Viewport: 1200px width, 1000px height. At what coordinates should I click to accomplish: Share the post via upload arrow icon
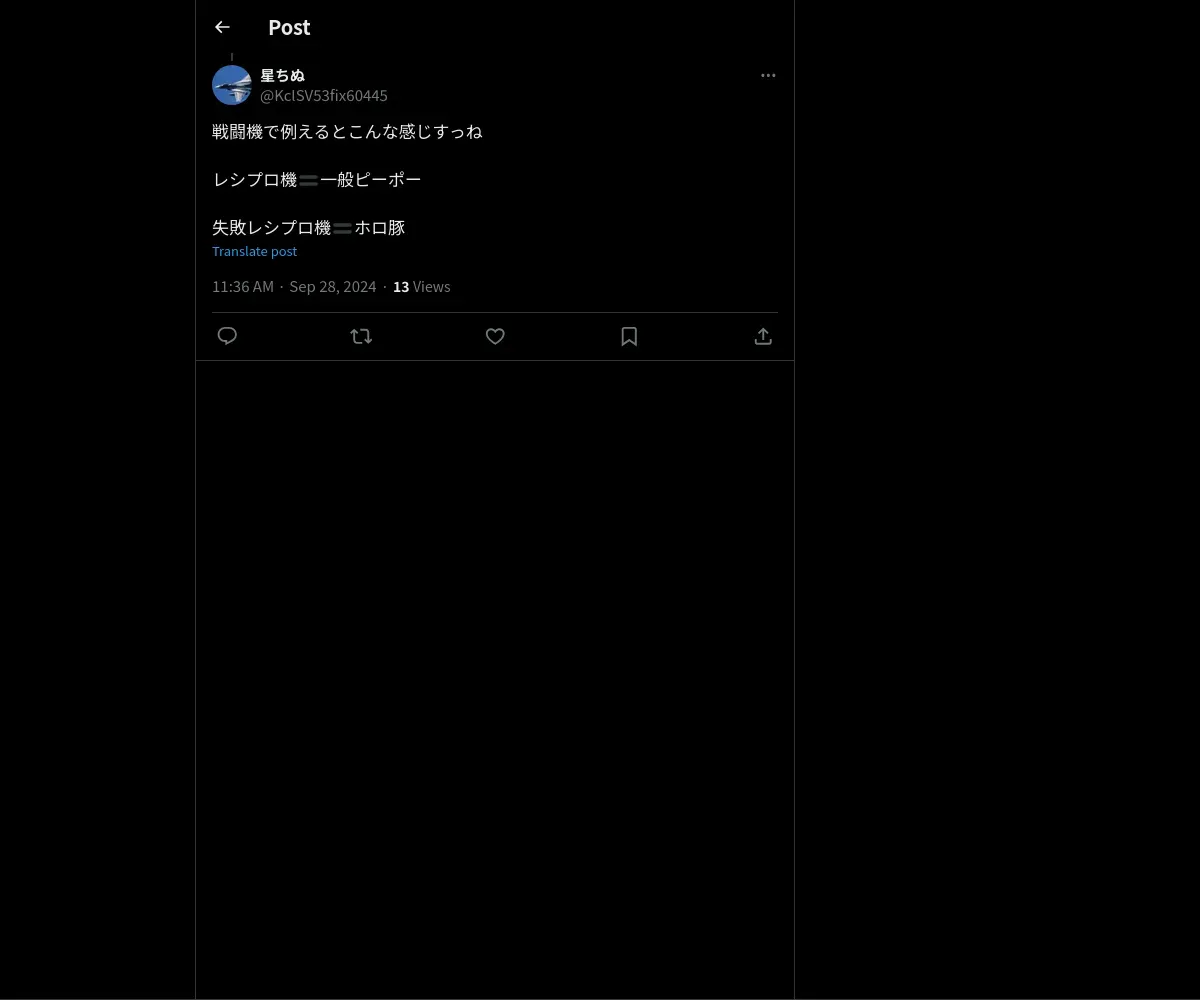763,336
